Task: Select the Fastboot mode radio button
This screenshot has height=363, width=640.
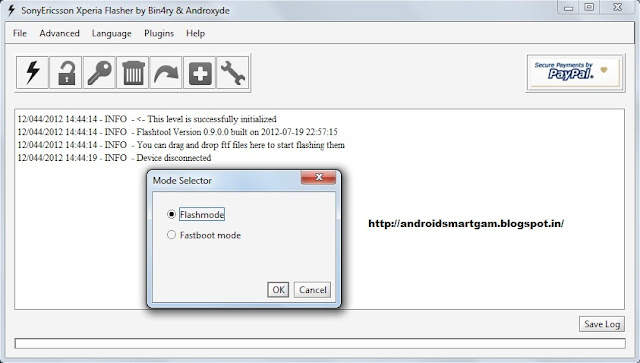Action: (x=171, y=235)
